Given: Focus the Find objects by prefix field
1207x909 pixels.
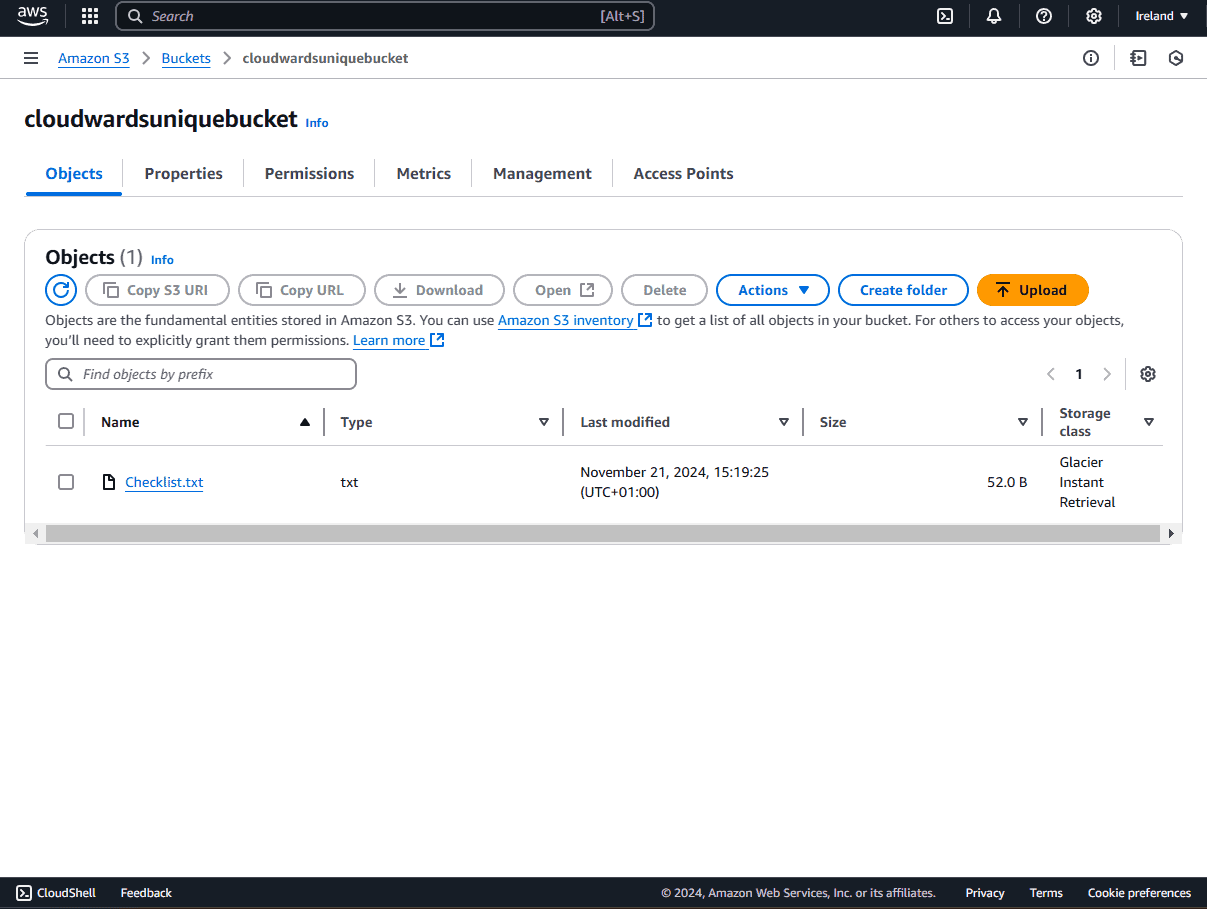Looking at the screenshot, I should click(201, 374).
